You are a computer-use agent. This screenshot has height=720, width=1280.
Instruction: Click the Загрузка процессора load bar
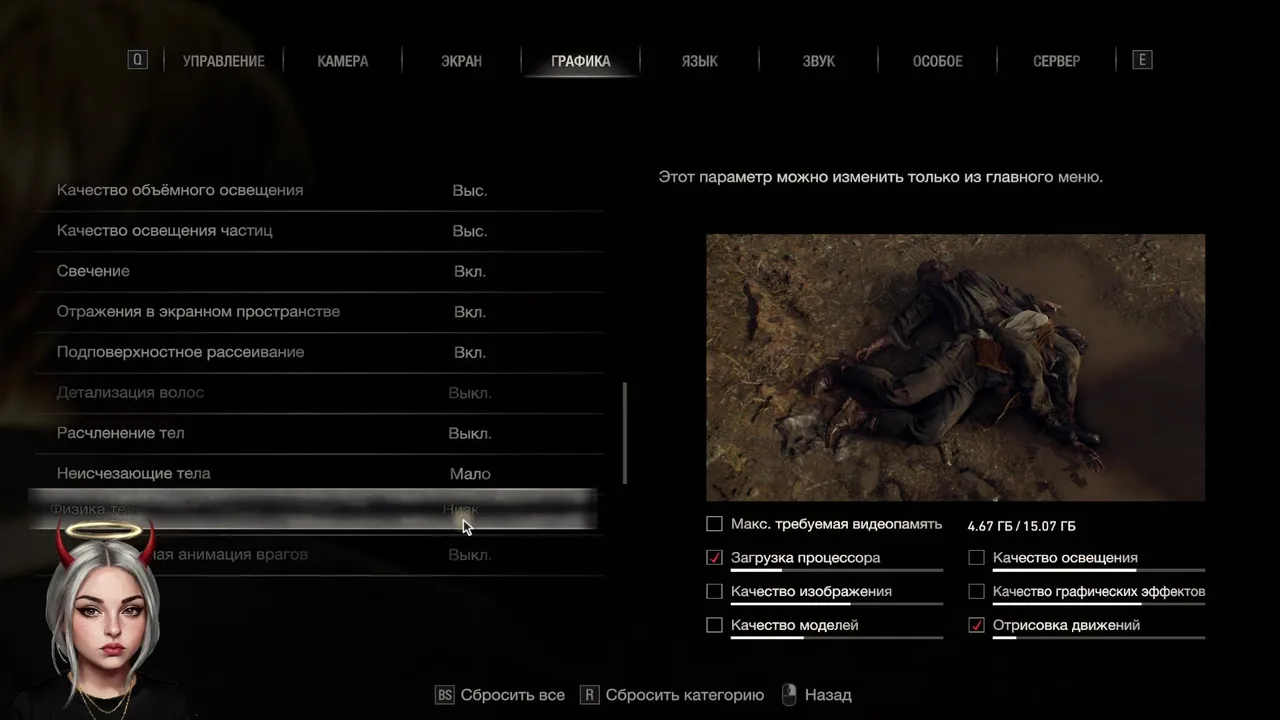point(837,570)
